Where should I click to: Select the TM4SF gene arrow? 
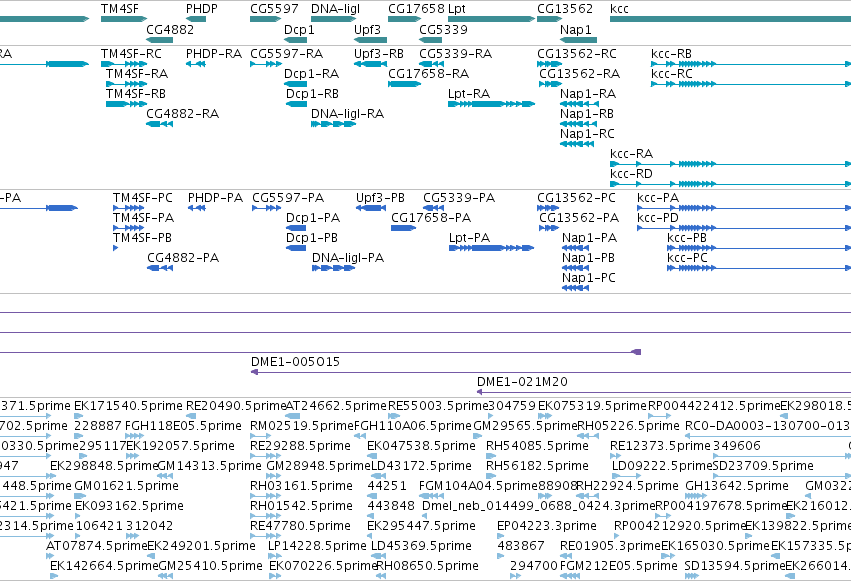[x=124, y=19]
